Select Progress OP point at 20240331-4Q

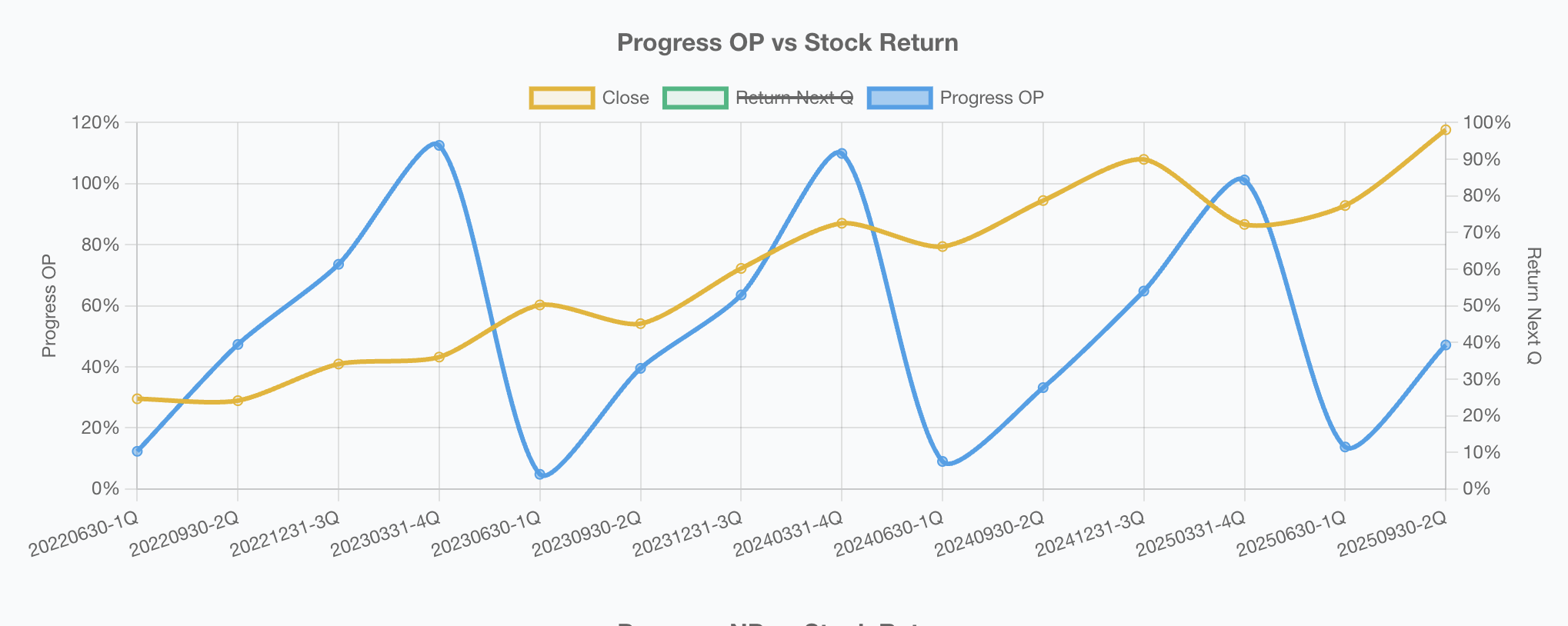pyautogui.click(x=842, y=154)
